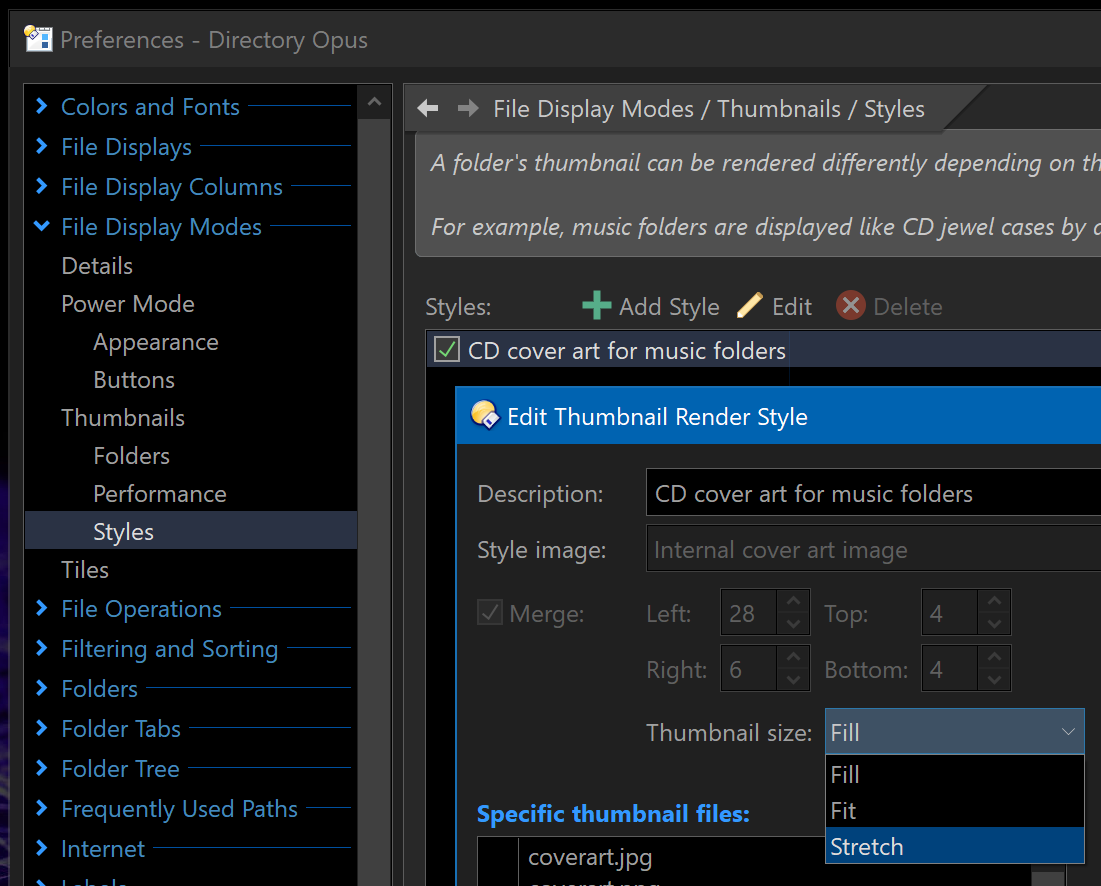This screenshot has width=1101, height=886.
Task: Open the Details page
Action: [97, 266]
